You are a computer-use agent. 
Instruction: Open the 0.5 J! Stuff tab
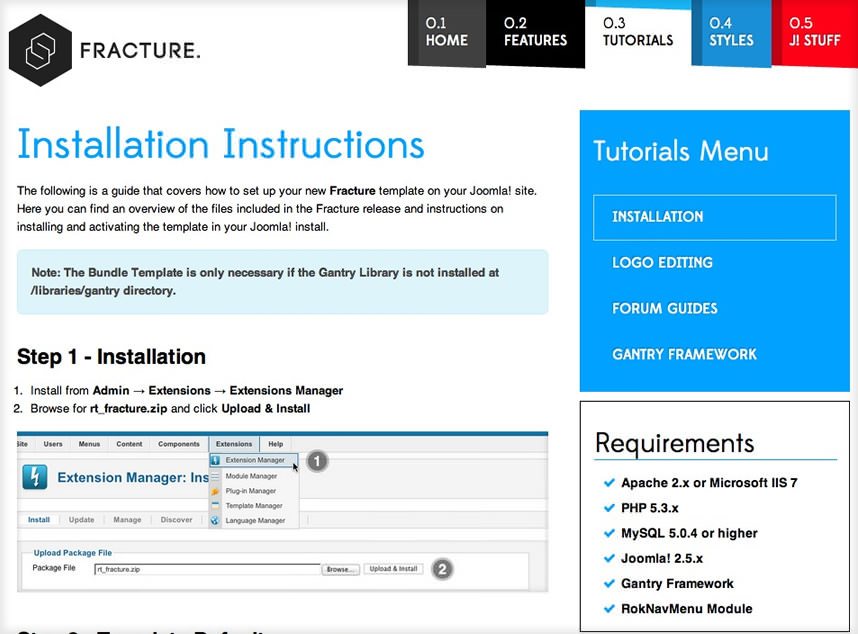coord(814,32)
